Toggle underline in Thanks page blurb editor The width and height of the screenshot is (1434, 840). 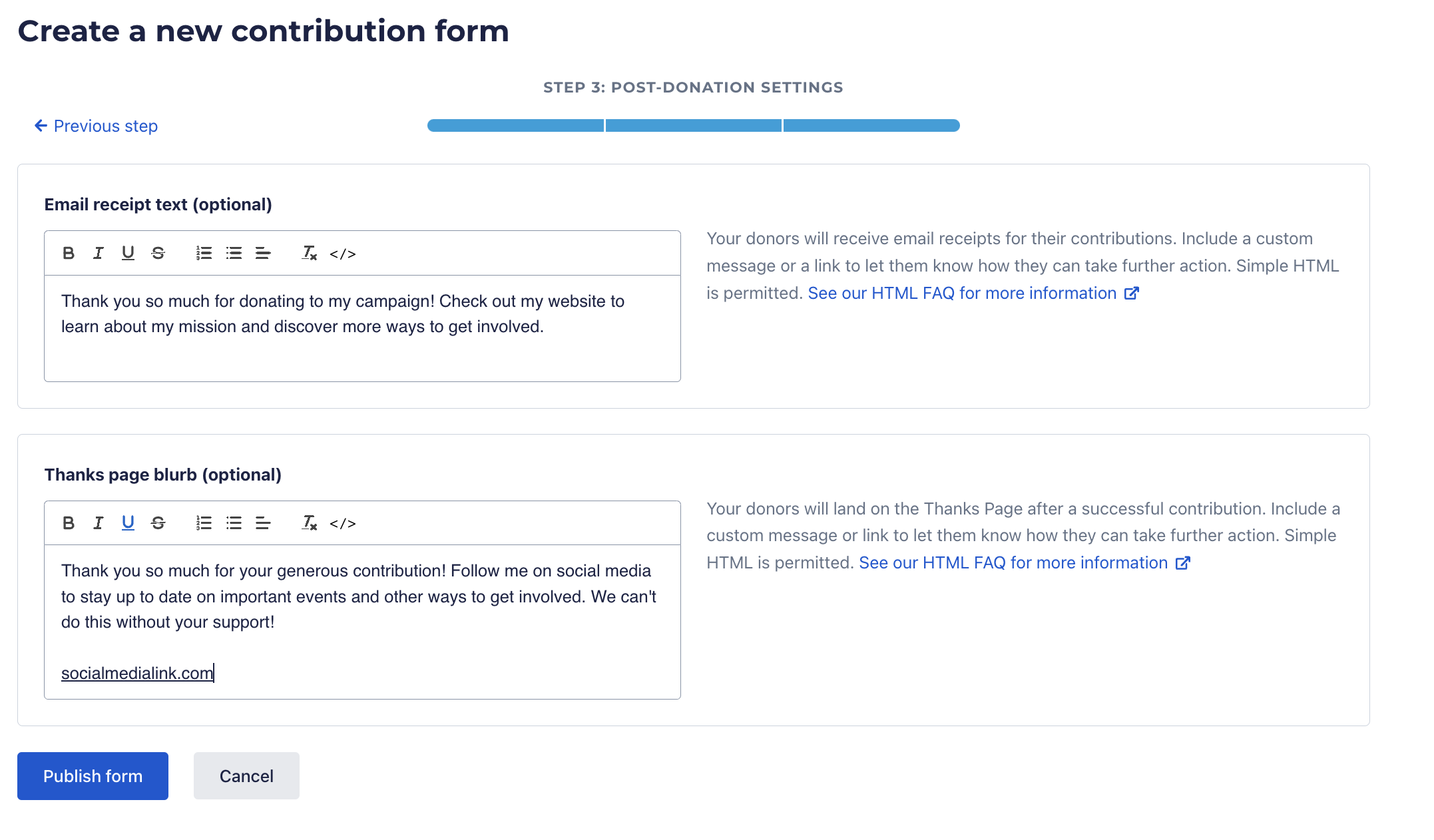pos(128,523)
